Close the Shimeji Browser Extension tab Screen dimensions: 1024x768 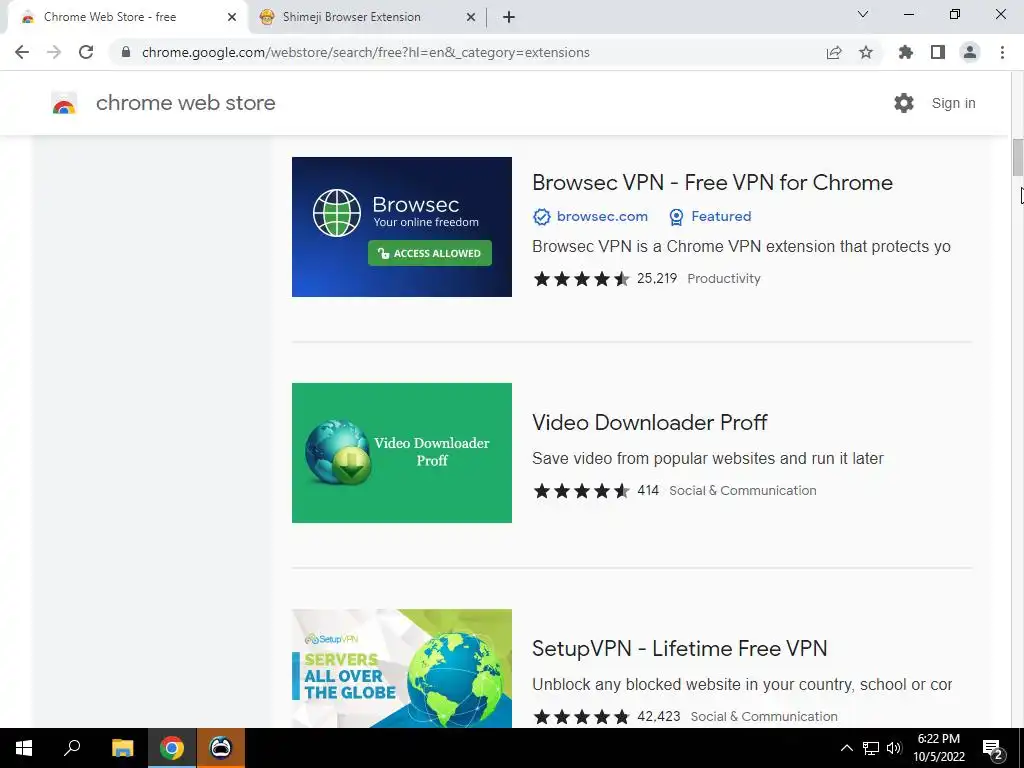tap(471, 17)
